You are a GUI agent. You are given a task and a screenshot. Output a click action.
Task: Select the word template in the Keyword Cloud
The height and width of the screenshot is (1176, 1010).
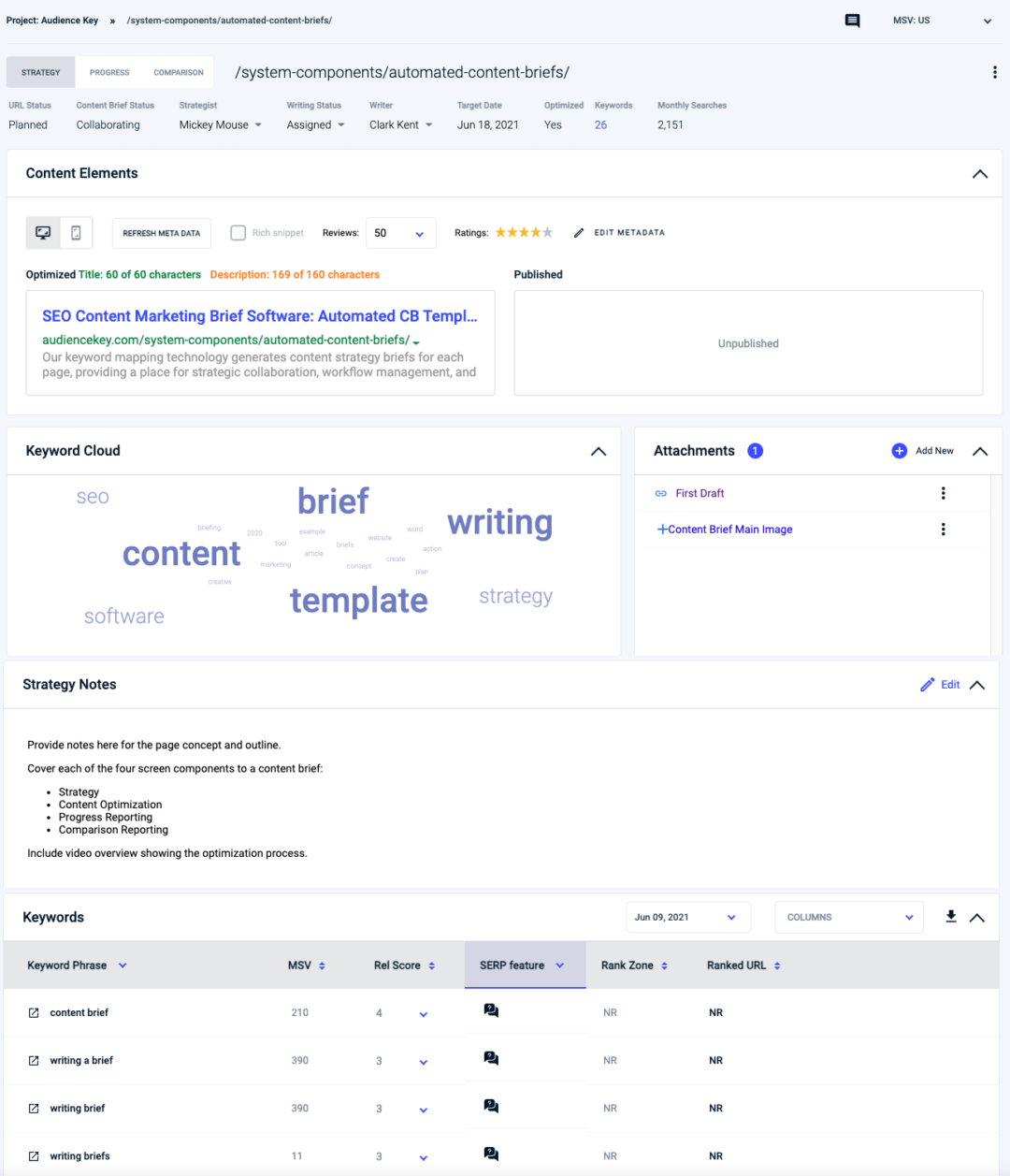359,600
